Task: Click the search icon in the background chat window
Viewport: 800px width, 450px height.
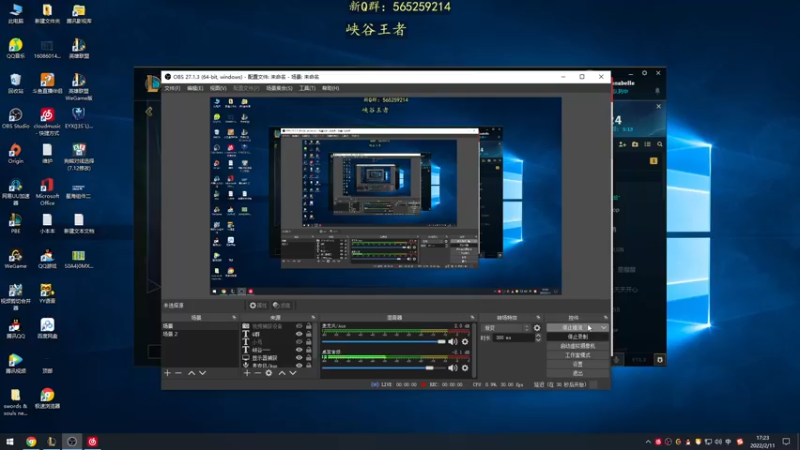Action: [x=660, y=144]
